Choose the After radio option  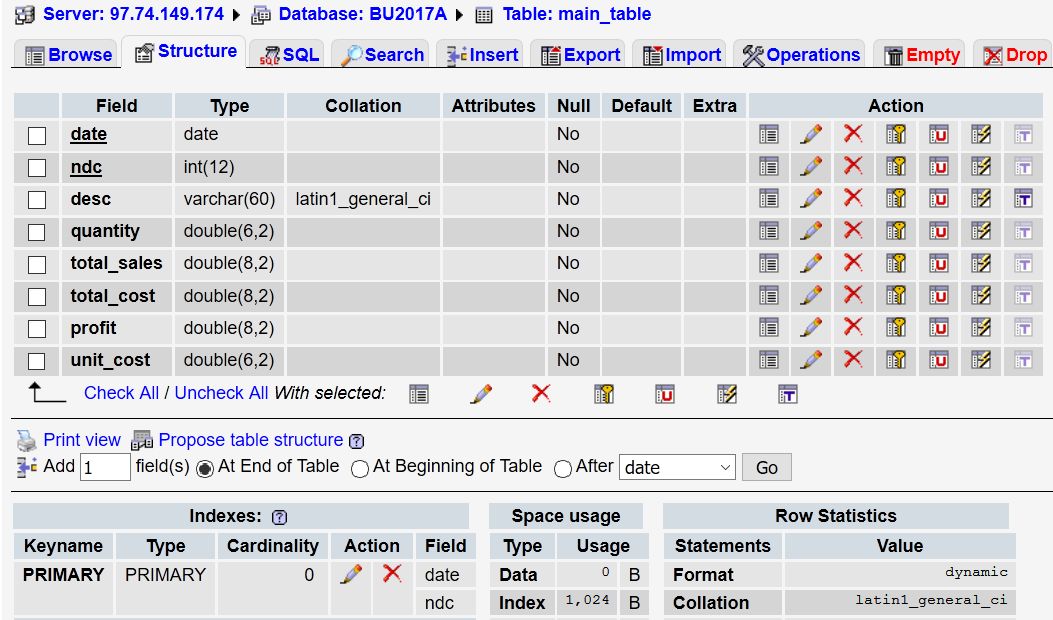pyautogui.click(x=563, y=468)
